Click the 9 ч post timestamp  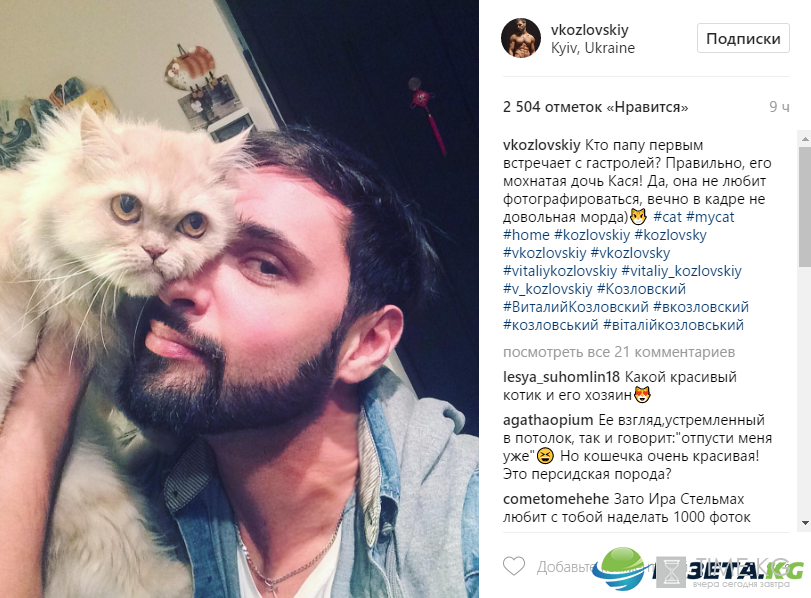pos(779,107)
